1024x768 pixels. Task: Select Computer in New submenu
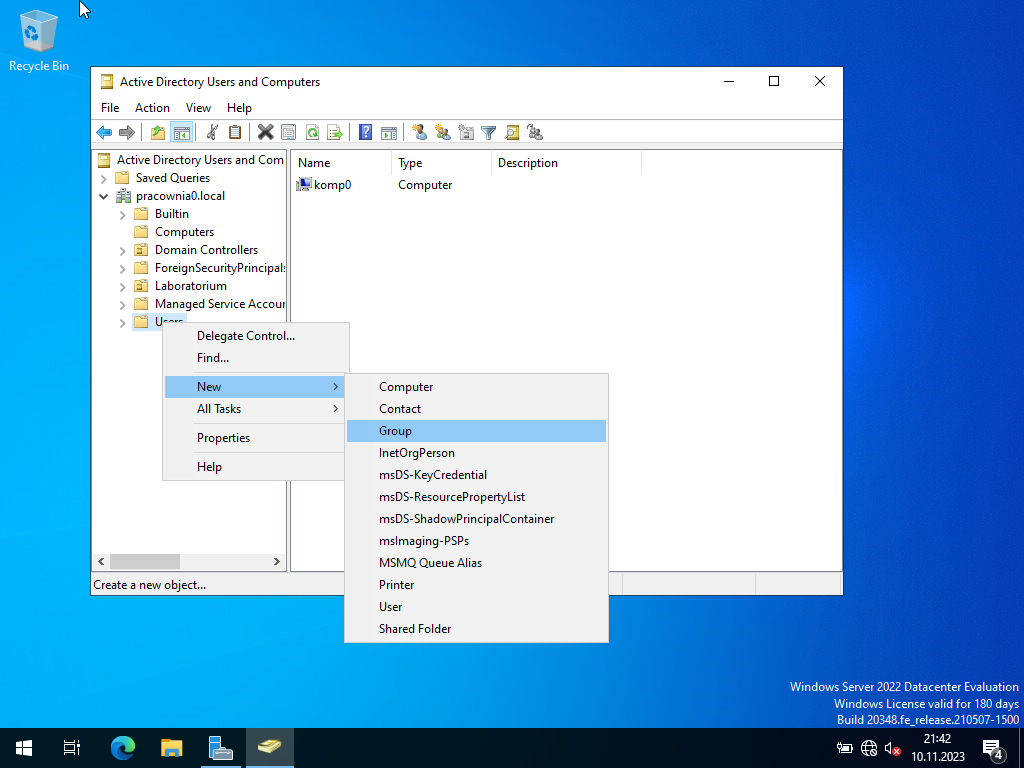click(x=476, y=387)
